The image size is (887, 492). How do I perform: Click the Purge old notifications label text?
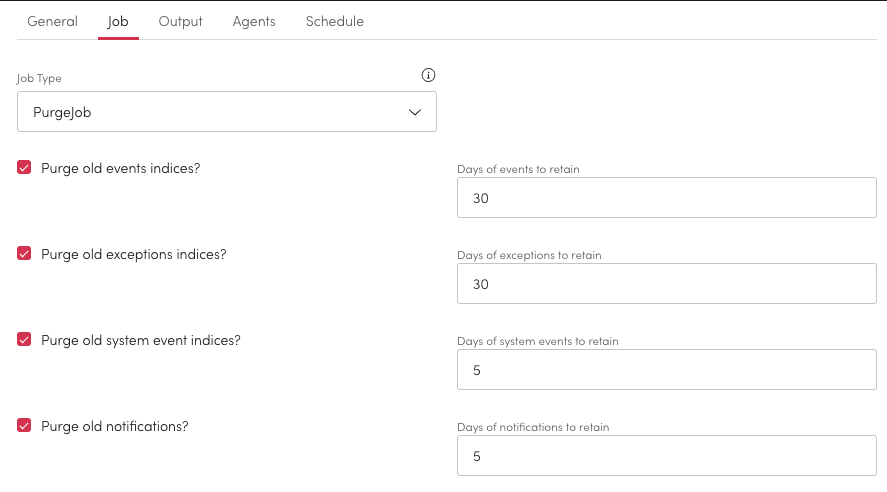tap(115, 426)
